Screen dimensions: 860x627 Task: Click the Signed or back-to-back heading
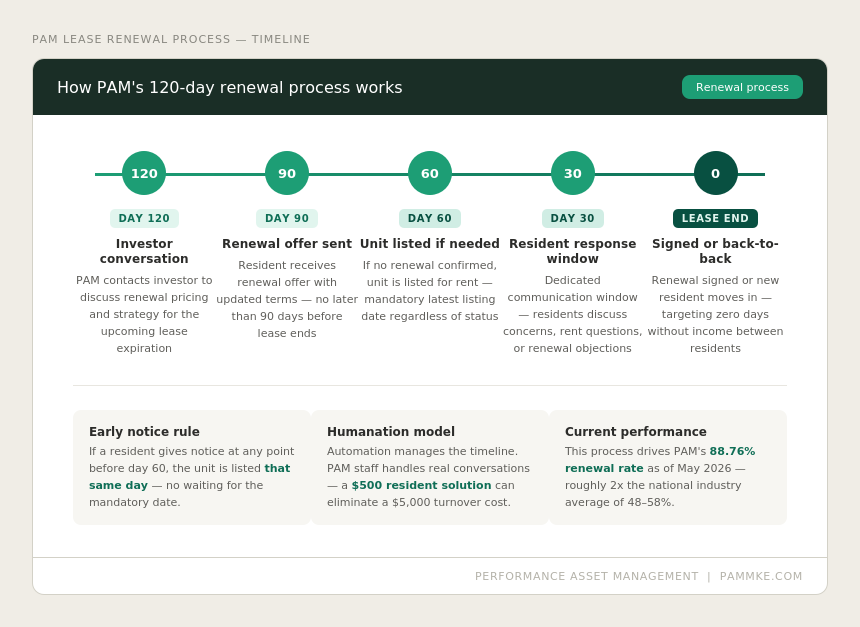715,251
